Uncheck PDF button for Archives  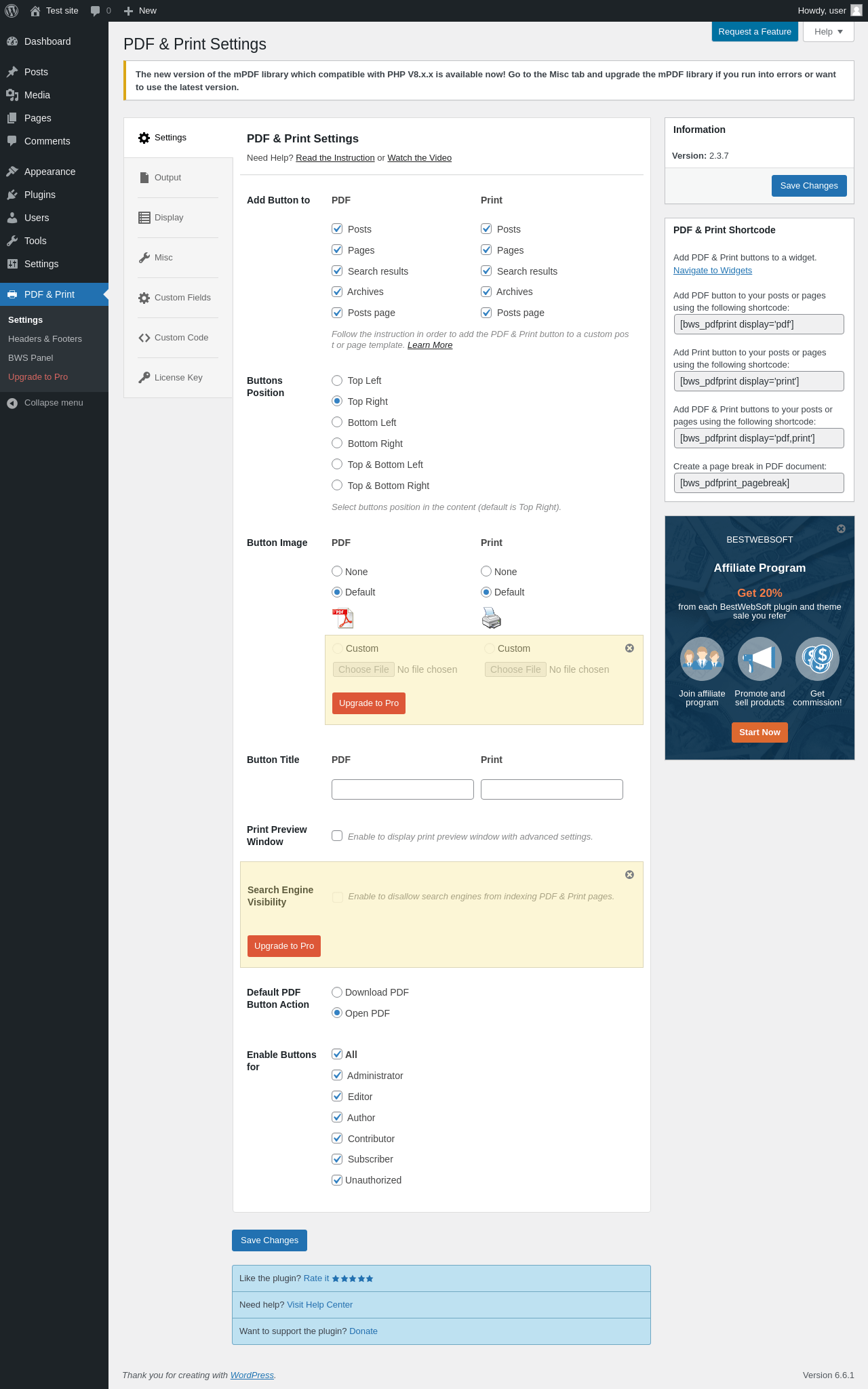[x=337, y=292]
